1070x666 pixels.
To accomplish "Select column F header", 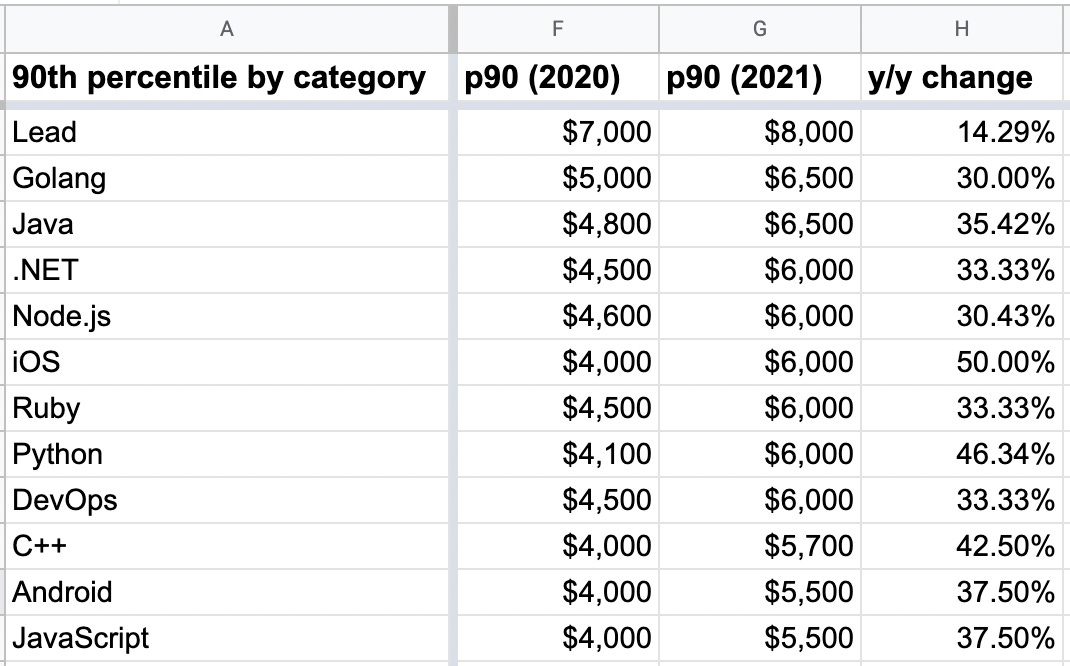I will pos(557,29).
